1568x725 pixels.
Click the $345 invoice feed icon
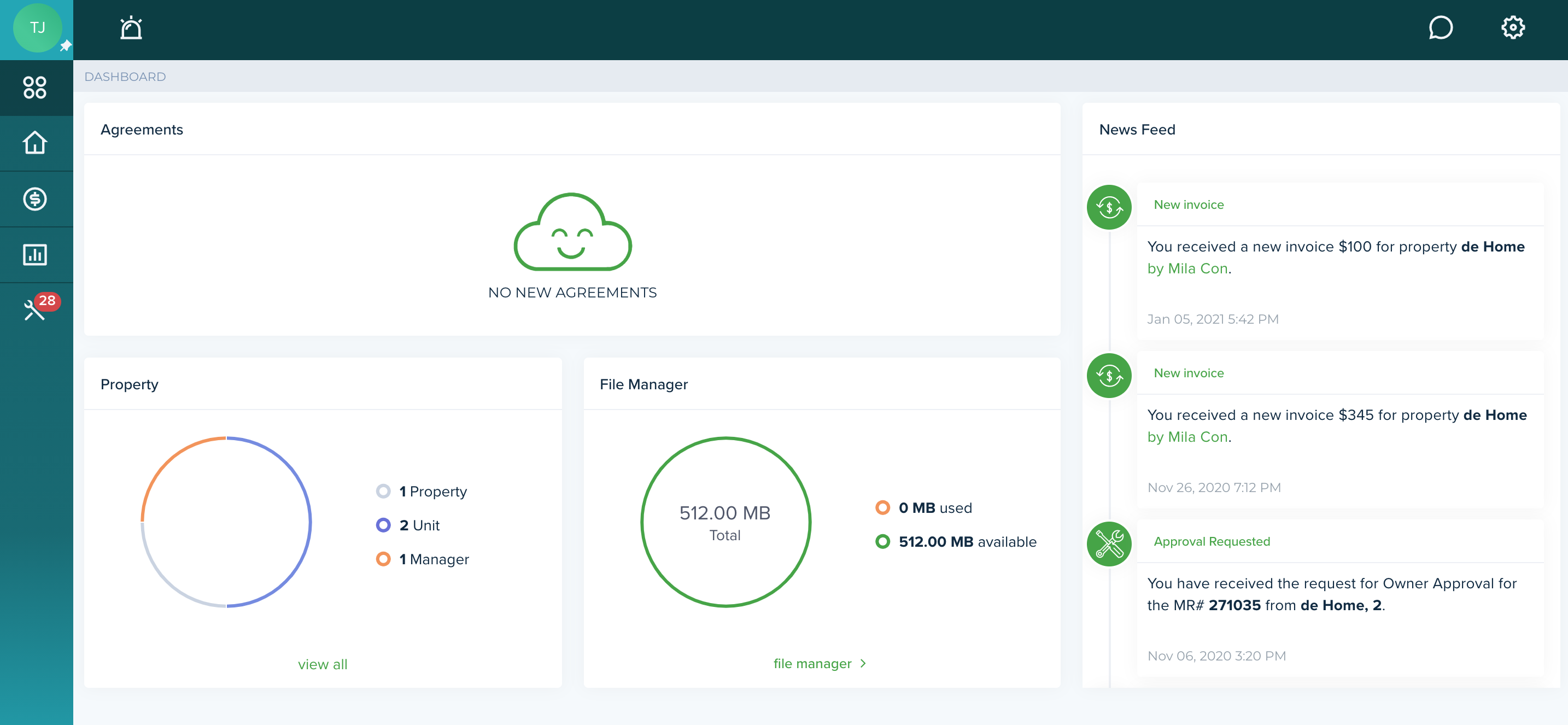pyautogui.click(x=1109, y=376)
